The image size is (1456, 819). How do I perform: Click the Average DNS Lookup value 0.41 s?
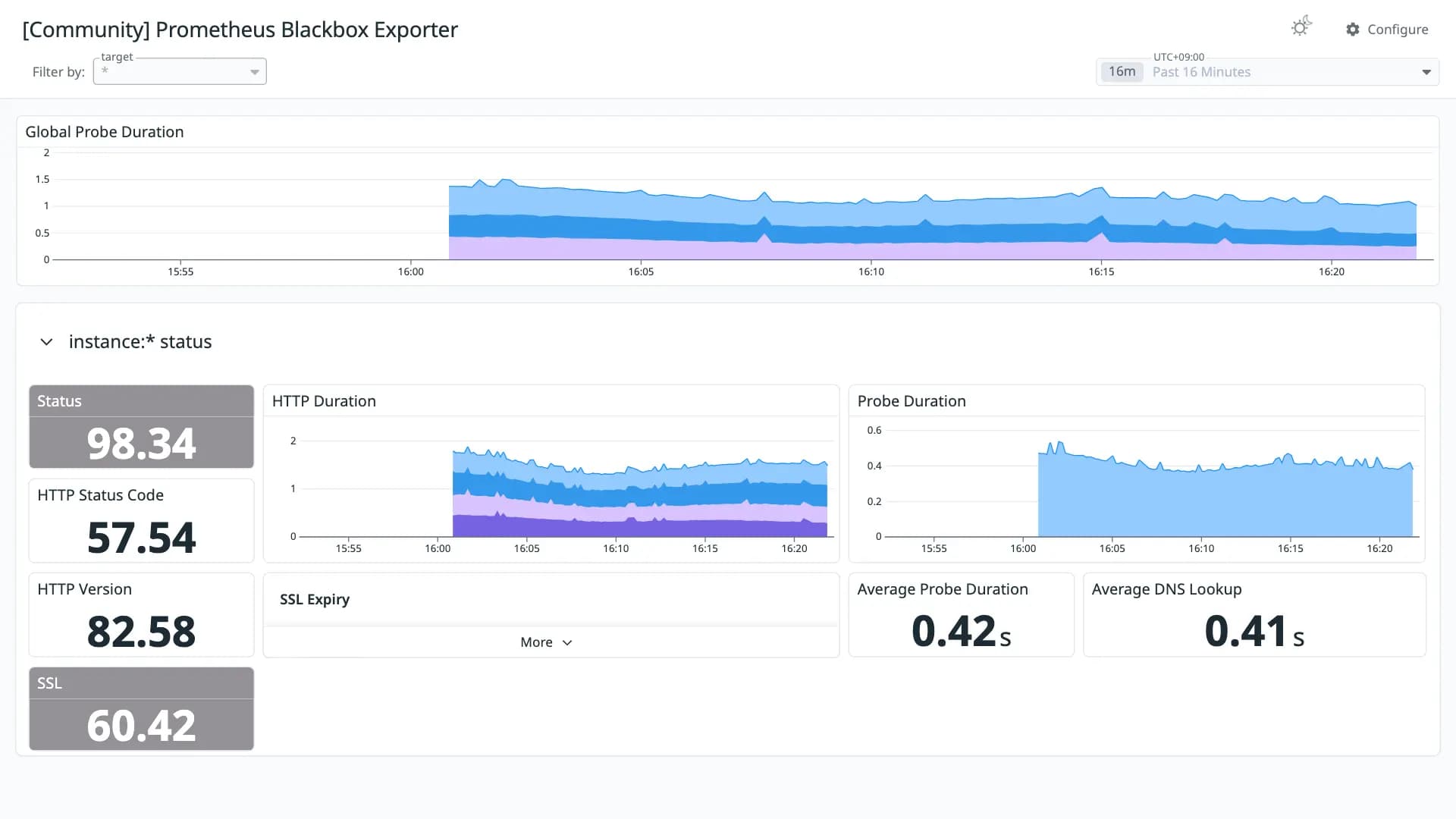point(1254,631)
